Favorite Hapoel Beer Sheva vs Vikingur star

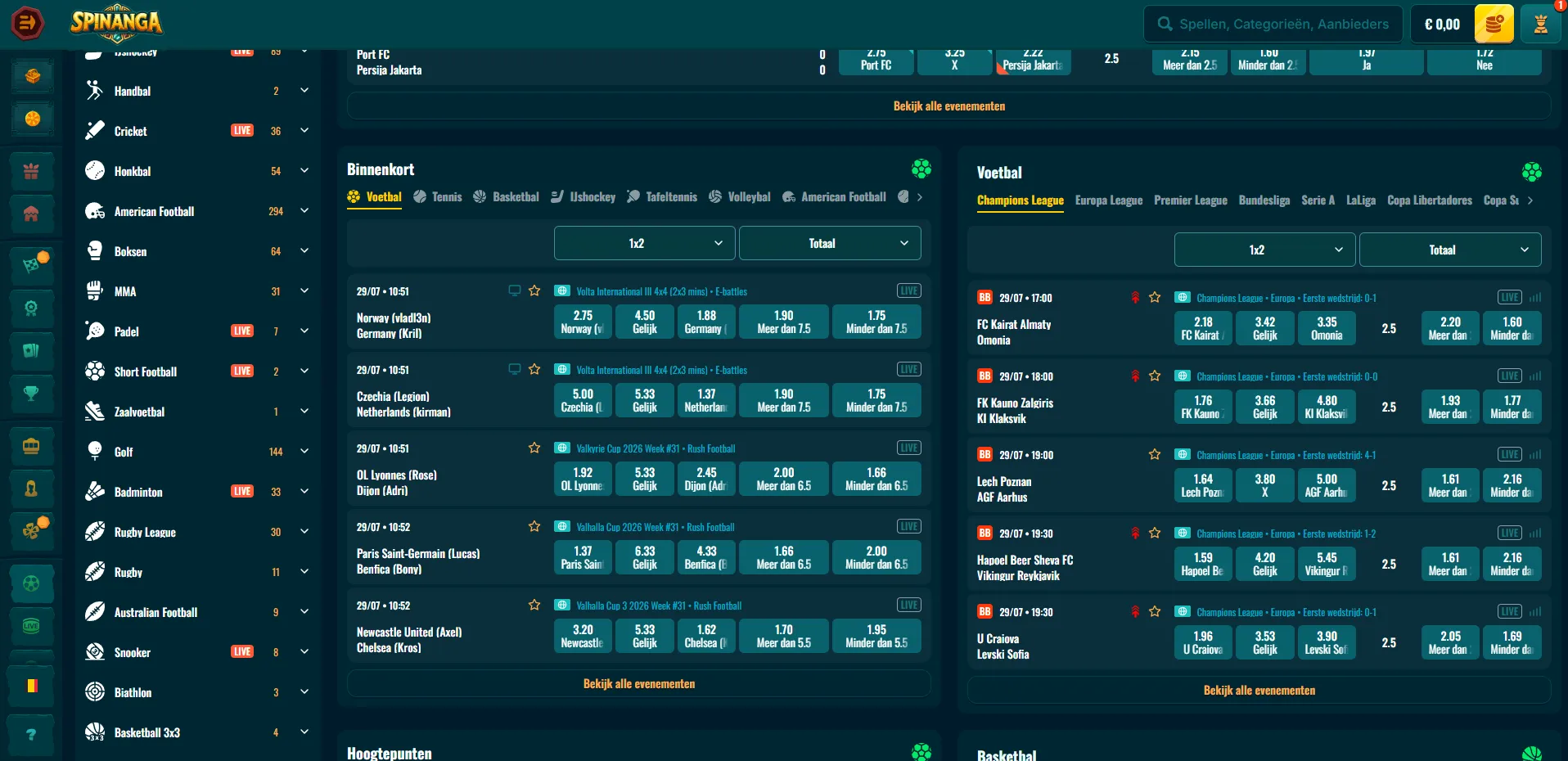1155,533
